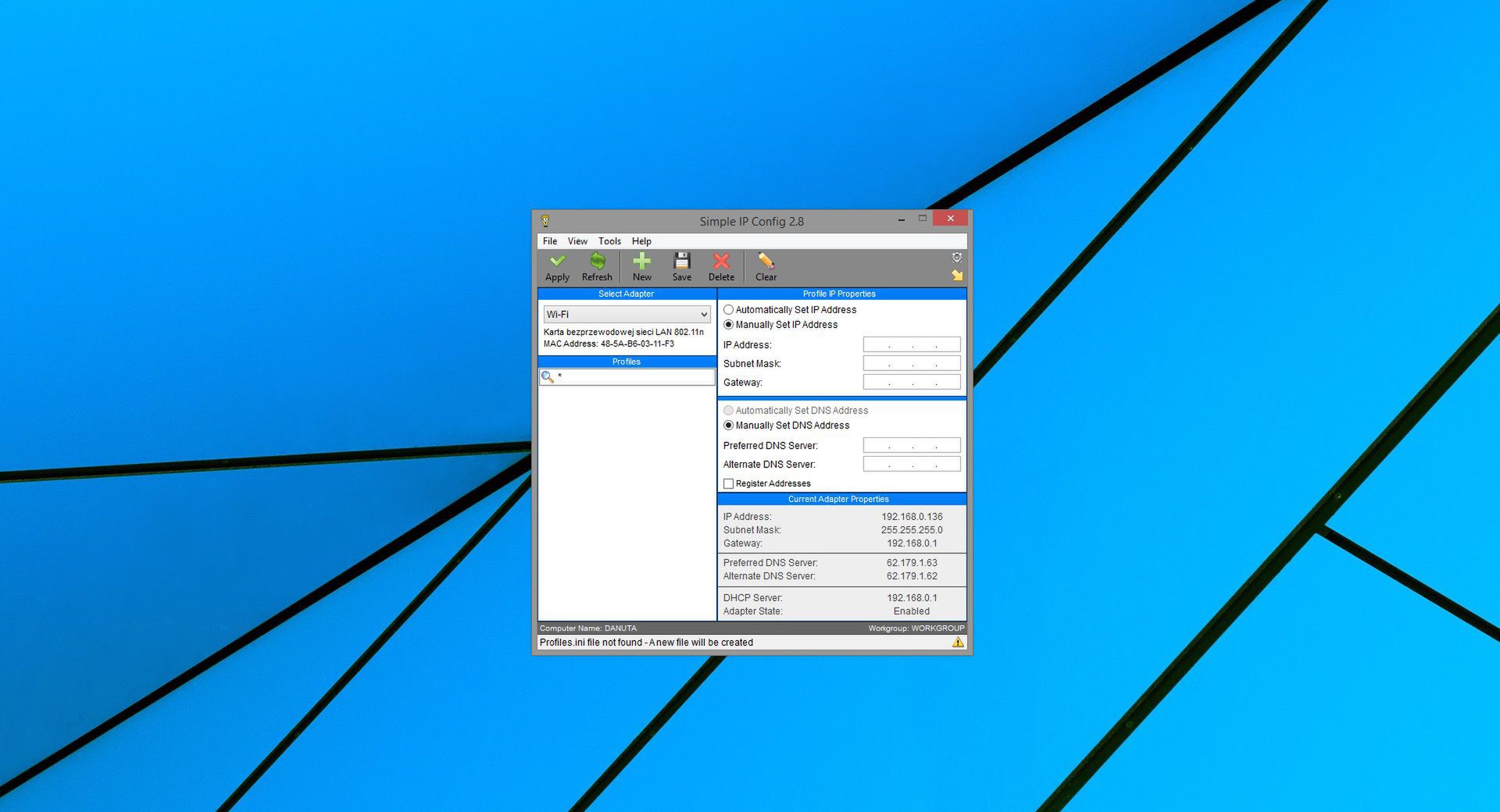Click the Profiles search box
The height and width of the screenshot is (812, 1500).
(x=633, y=376)
